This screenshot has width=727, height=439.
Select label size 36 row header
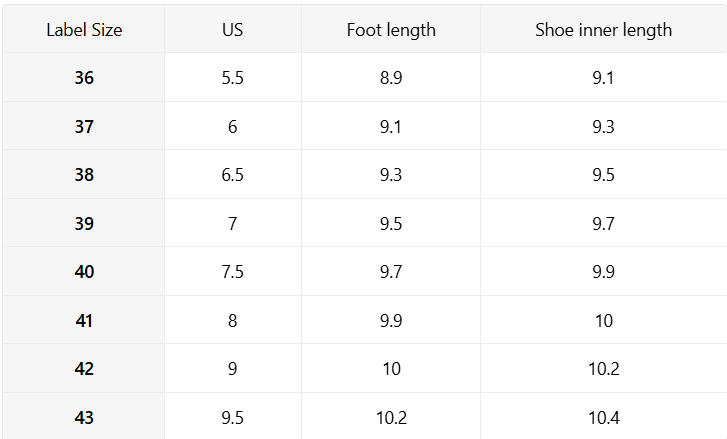point(84,78)
